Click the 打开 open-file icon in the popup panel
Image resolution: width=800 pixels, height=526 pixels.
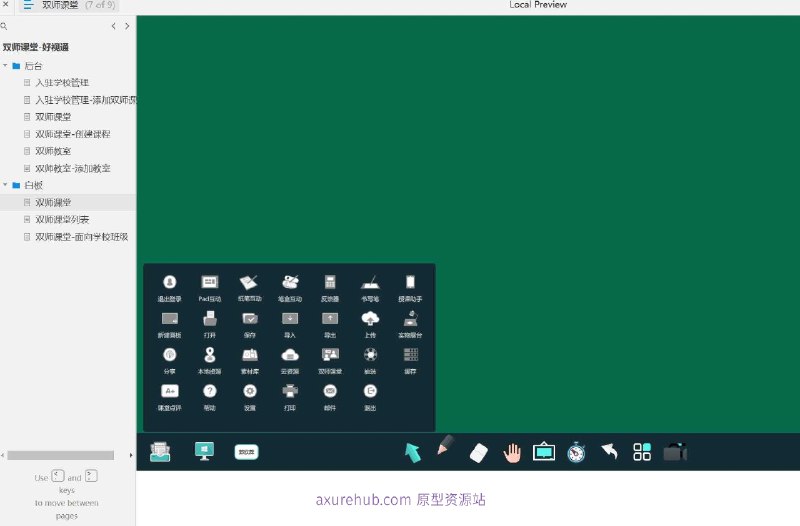coord(210,319)
